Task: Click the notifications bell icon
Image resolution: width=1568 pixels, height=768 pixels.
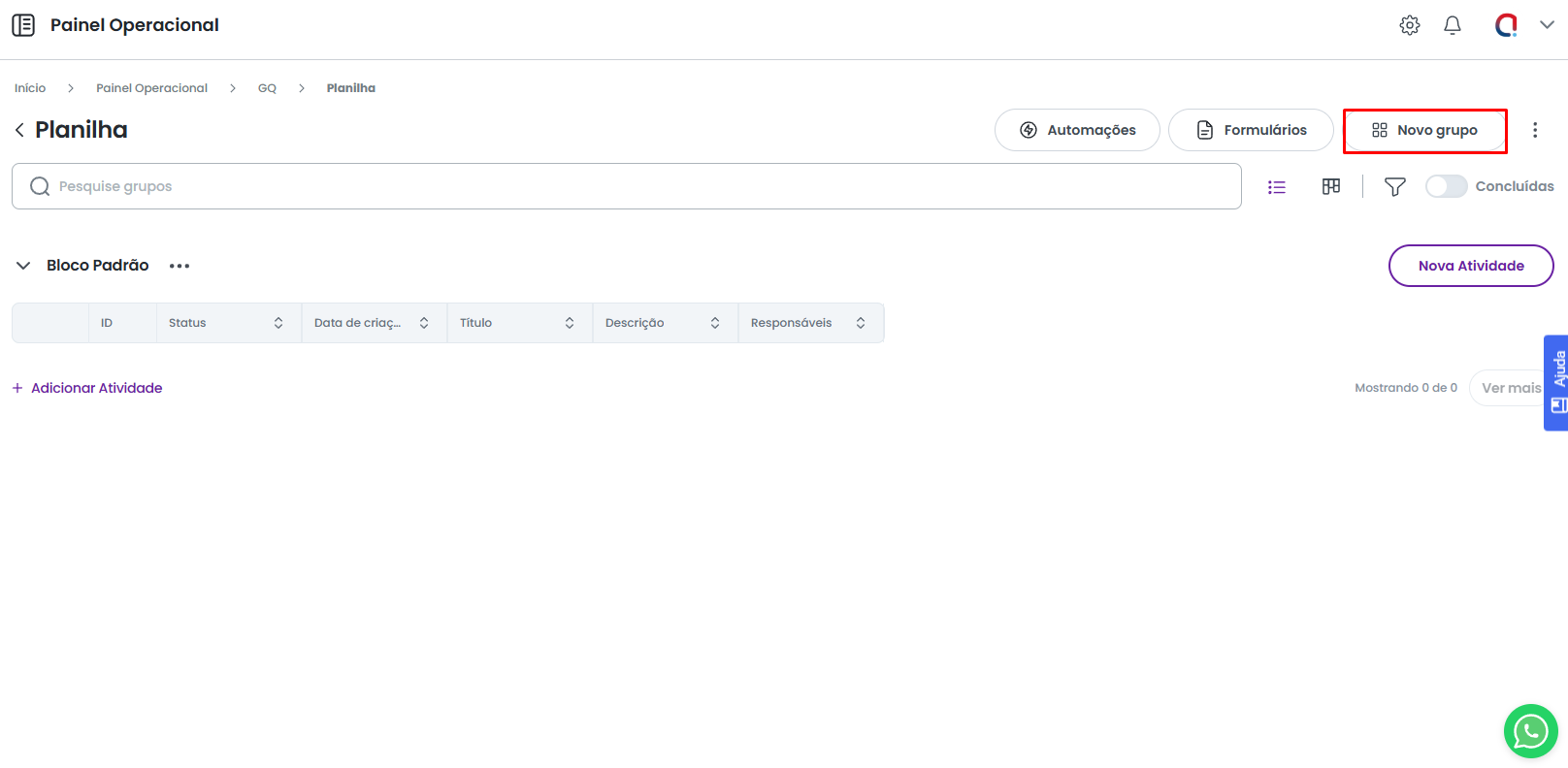Action: [1452, 25]
